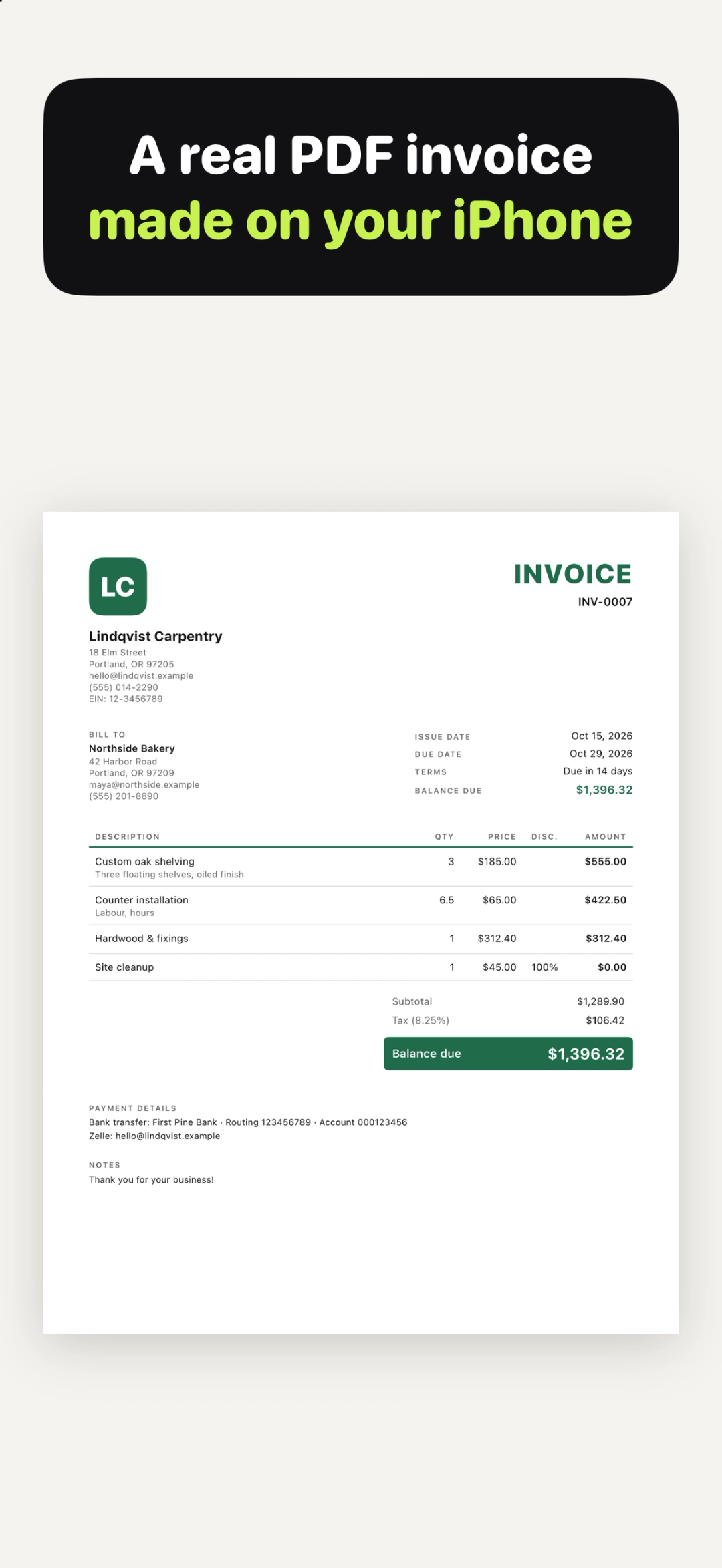Click the $422.50 amount

pos(606,900)
